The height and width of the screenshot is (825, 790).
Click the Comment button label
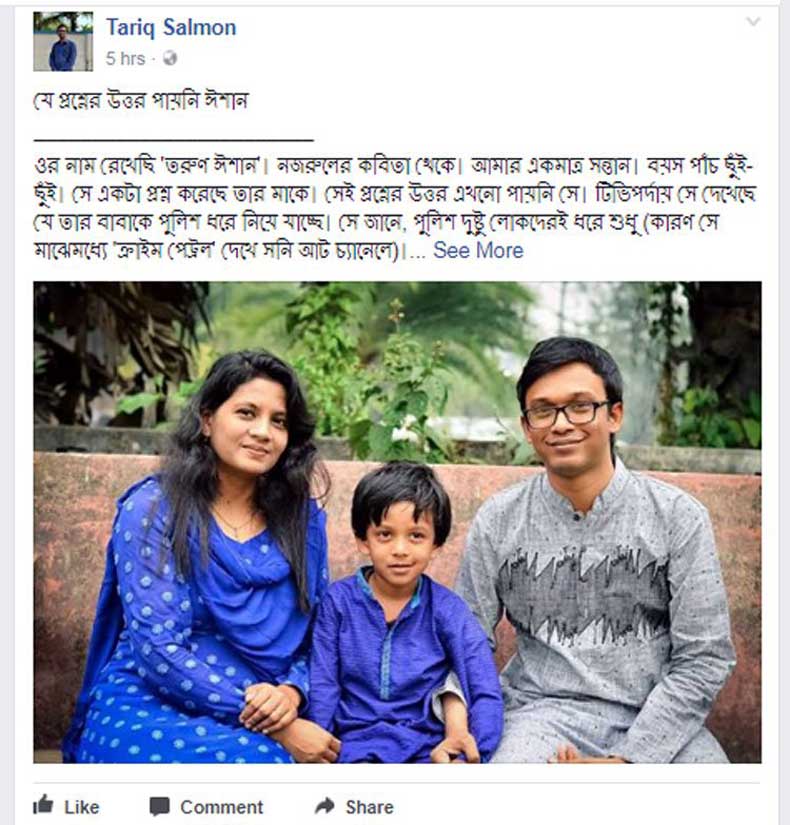[222, 807]
